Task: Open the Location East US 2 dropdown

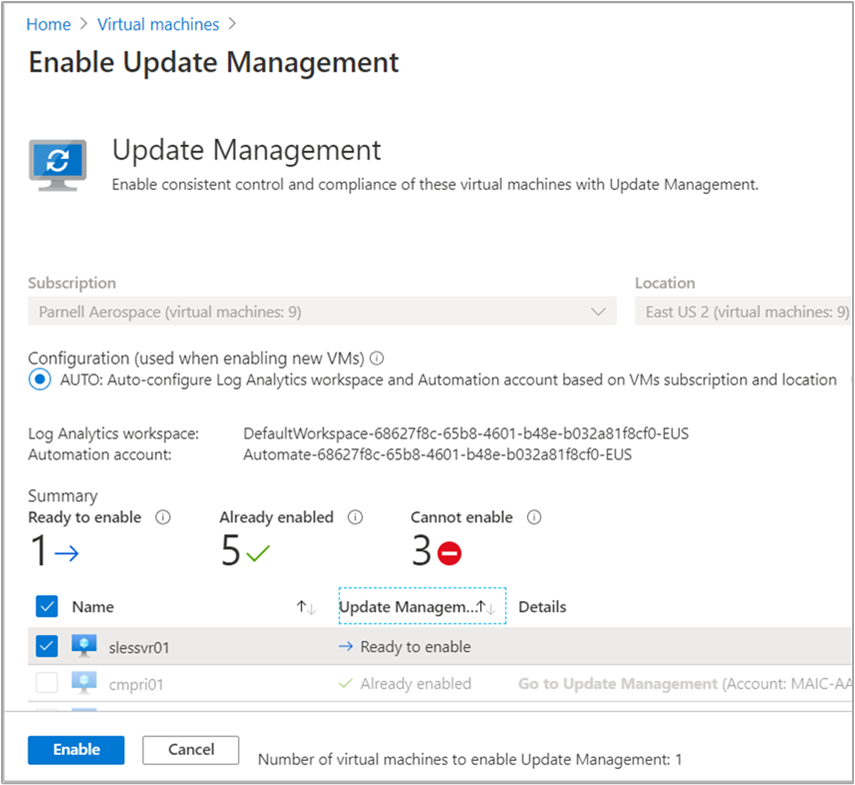Action: pyautogui.click(x=743, y=311)
